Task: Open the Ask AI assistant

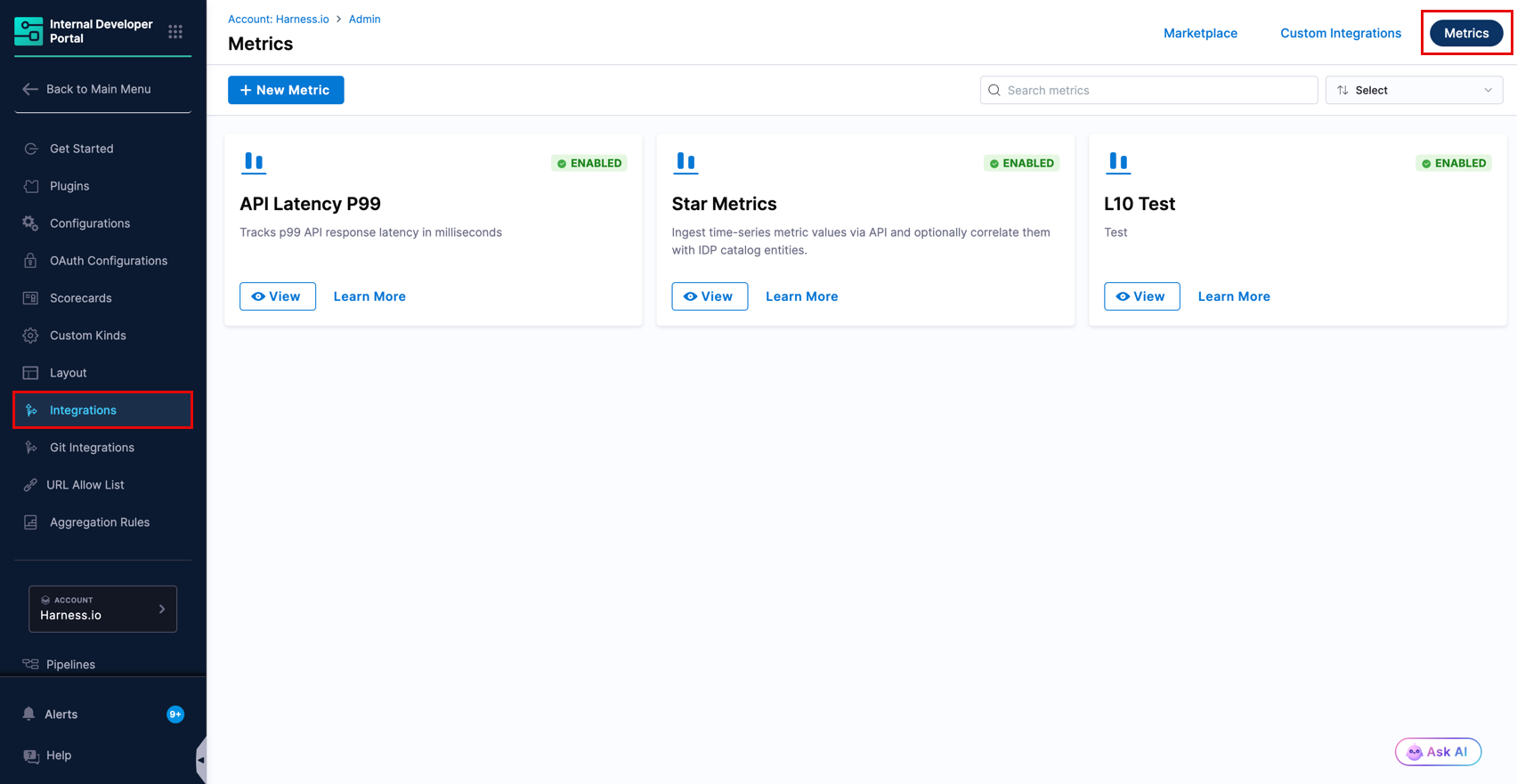Action: tap(1438, 752)
